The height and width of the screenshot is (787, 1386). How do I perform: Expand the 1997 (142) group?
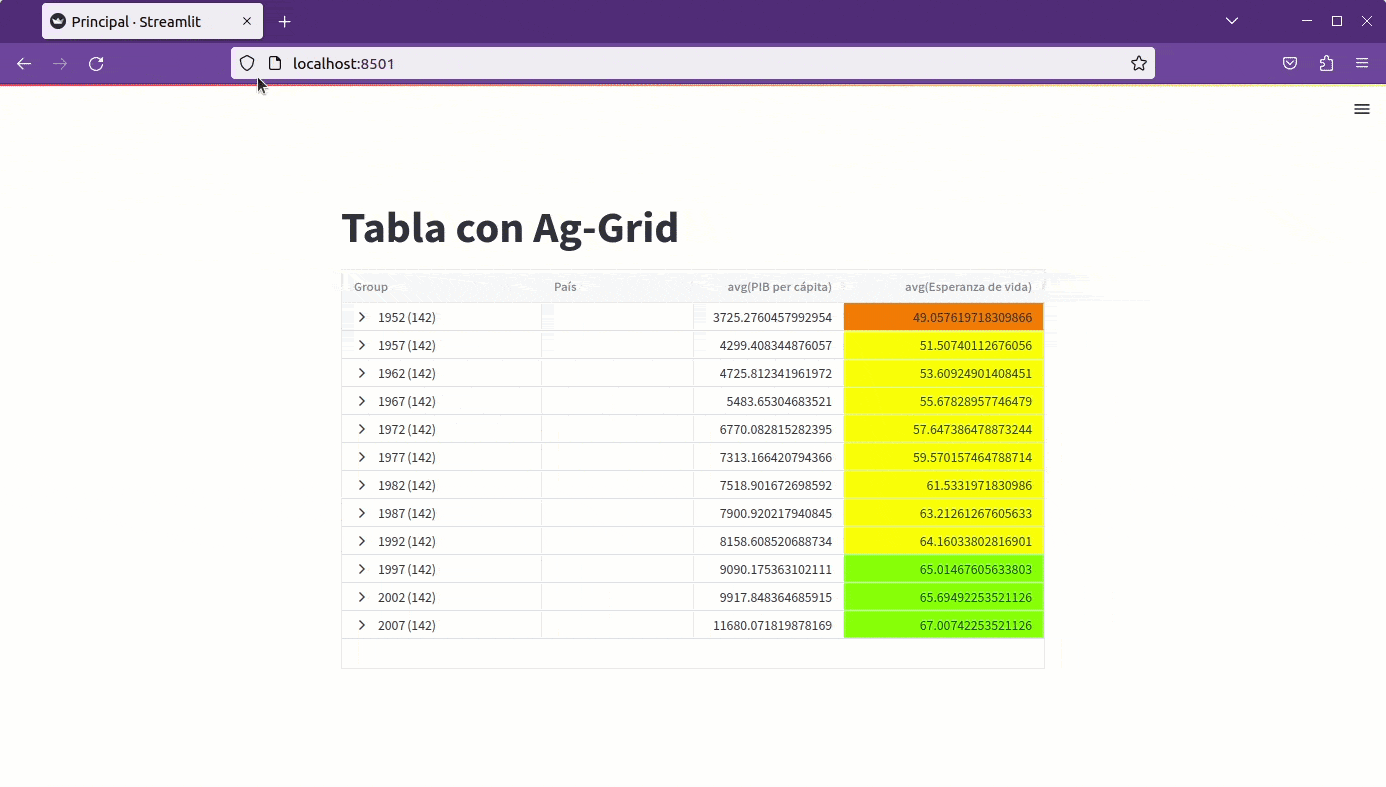[362, 569]
